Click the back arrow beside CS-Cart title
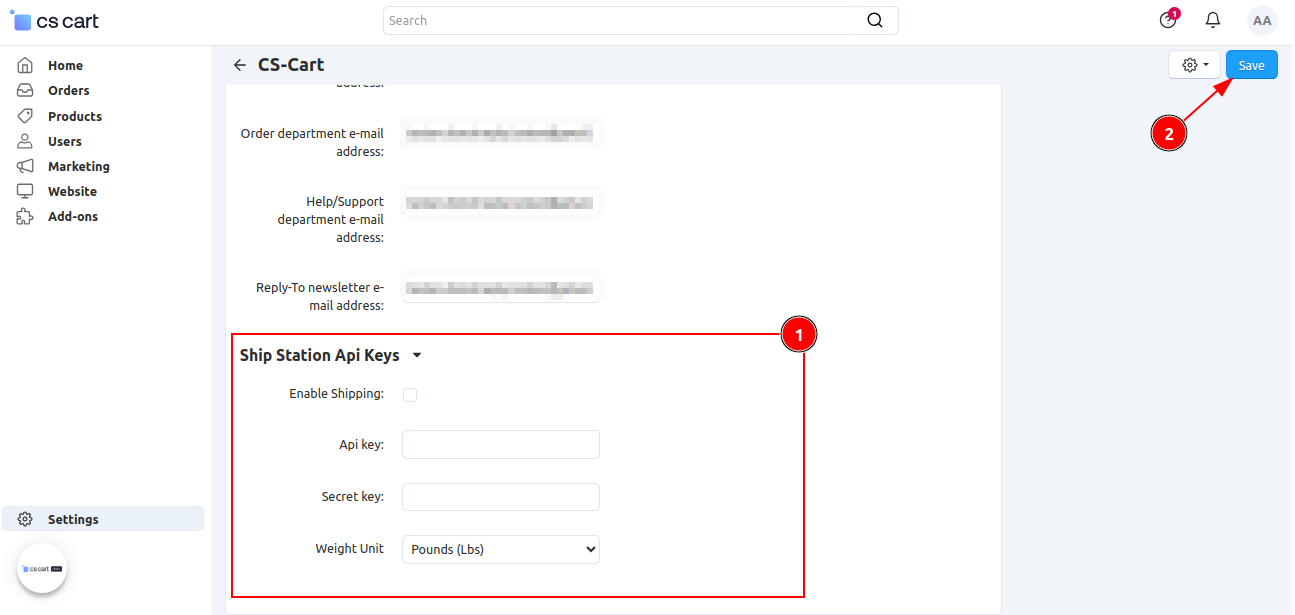Image resolution: width=1295 pixels, height=615 pixels. click(x=239, y=65)
